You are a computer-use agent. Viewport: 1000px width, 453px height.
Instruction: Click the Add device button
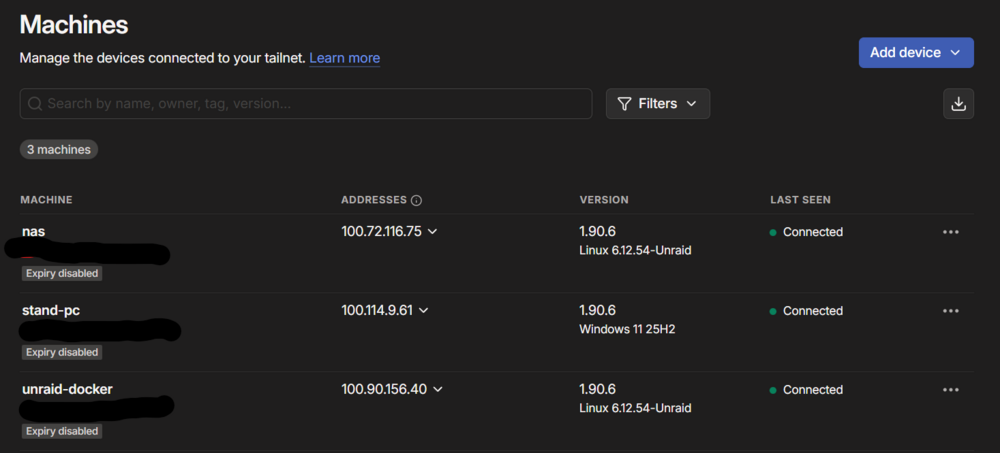[916, 52]
